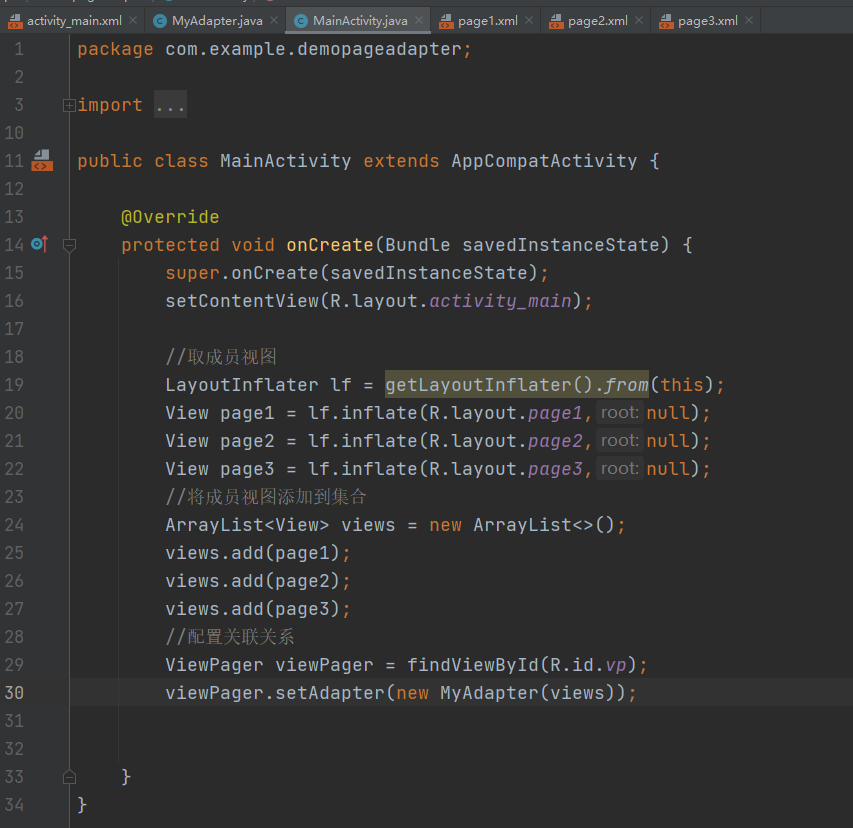Viewport: 853px width, 828px height.
Task: Click the R.id.vp reference
Action: [588, 665]
